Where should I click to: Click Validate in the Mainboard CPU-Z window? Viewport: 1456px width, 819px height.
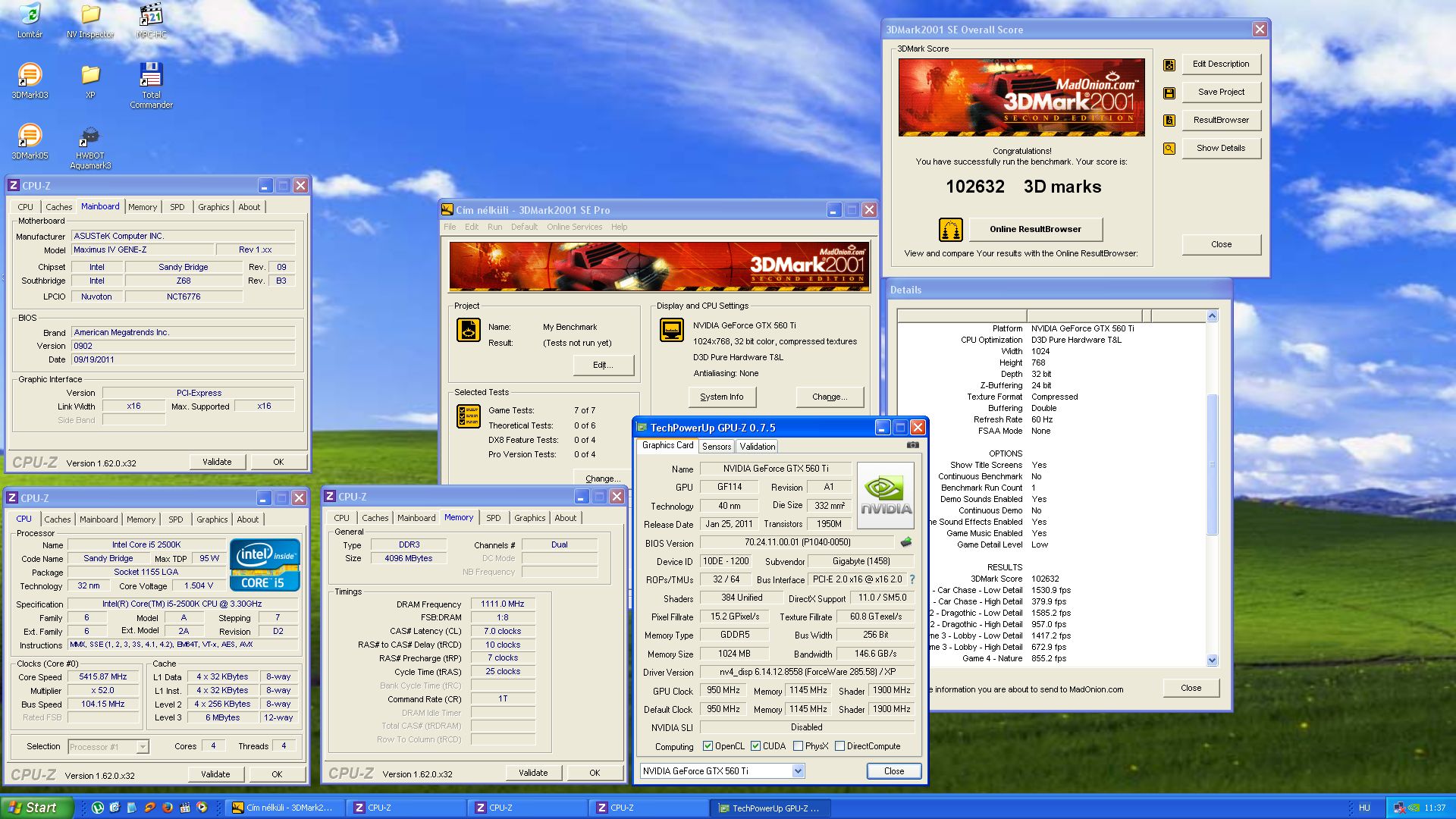pos(217,462)
